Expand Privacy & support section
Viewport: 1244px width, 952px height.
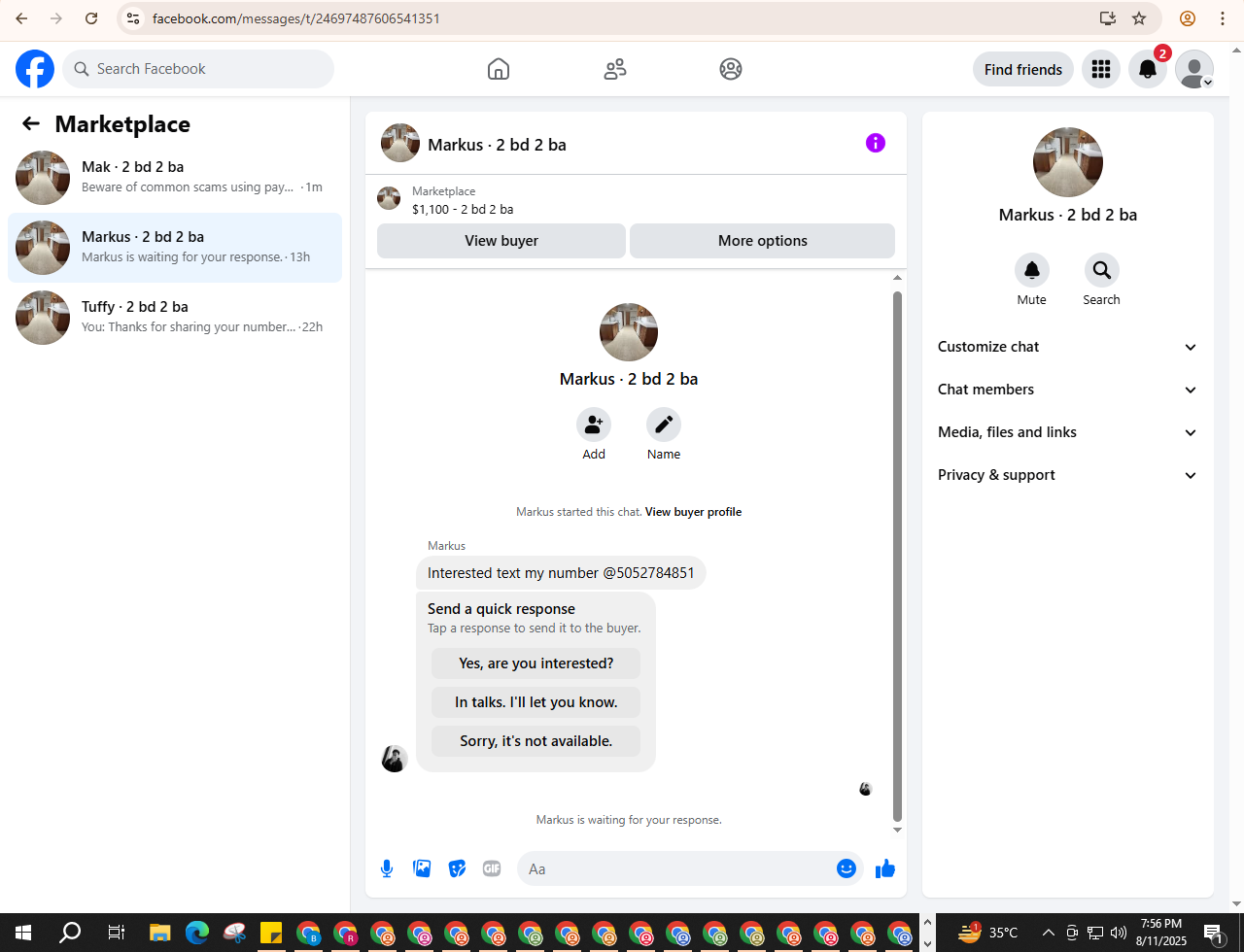pyautogui.click(x=1067, y=475)
